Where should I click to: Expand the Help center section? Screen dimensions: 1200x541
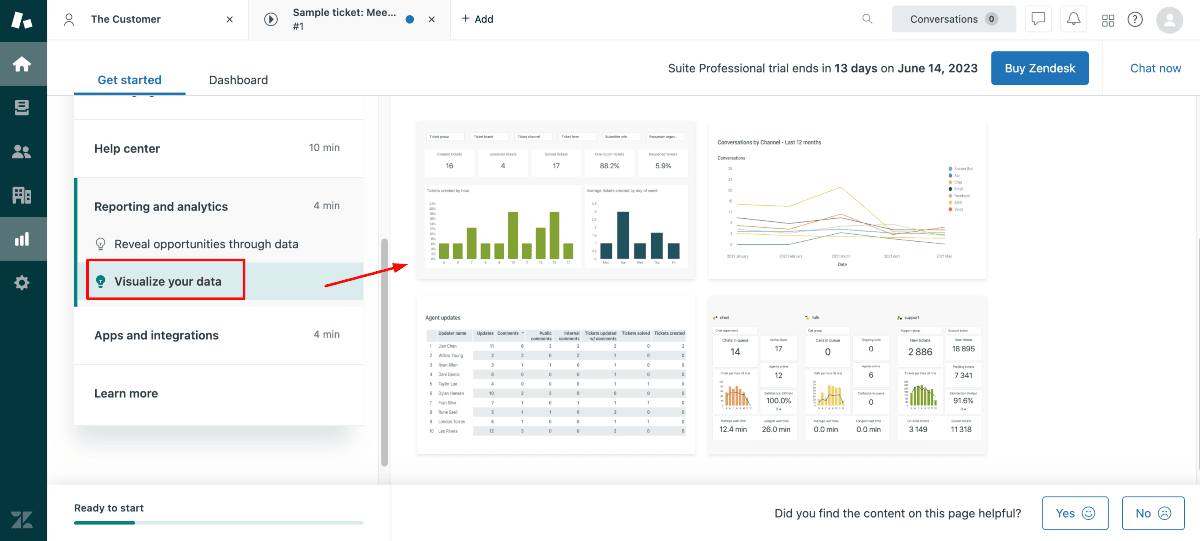click(x=217, y=149)
